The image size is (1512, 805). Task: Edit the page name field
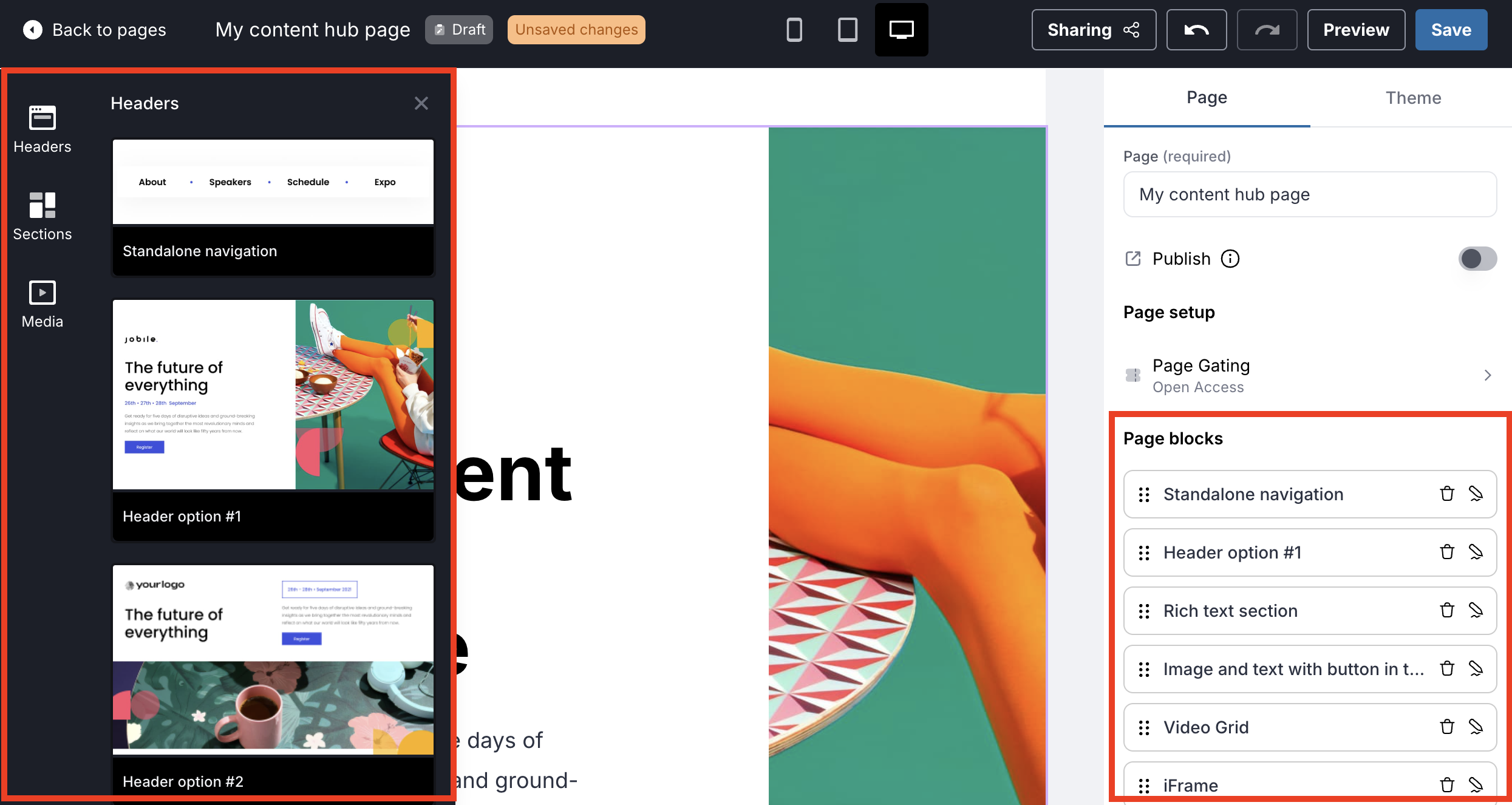(1310, 194)
